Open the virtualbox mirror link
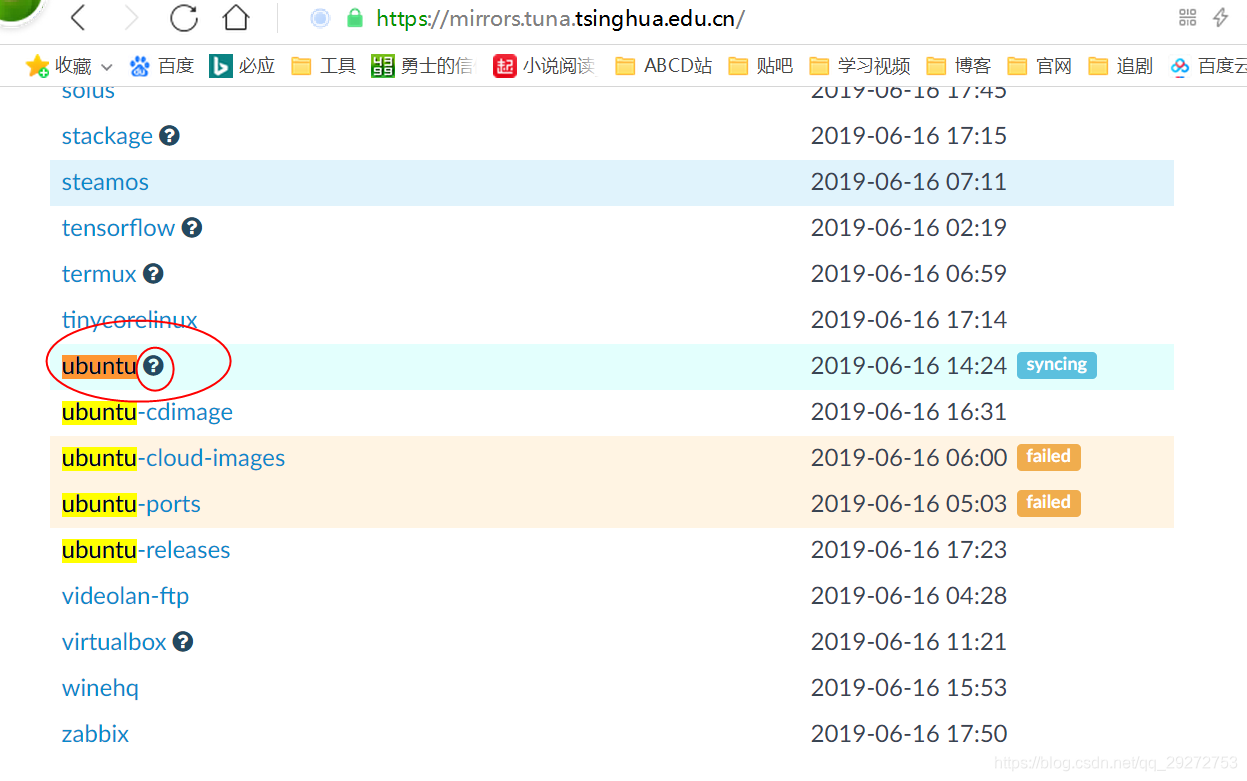The image size is (1247, 781). pyautogui.click(x=114, y=642)
